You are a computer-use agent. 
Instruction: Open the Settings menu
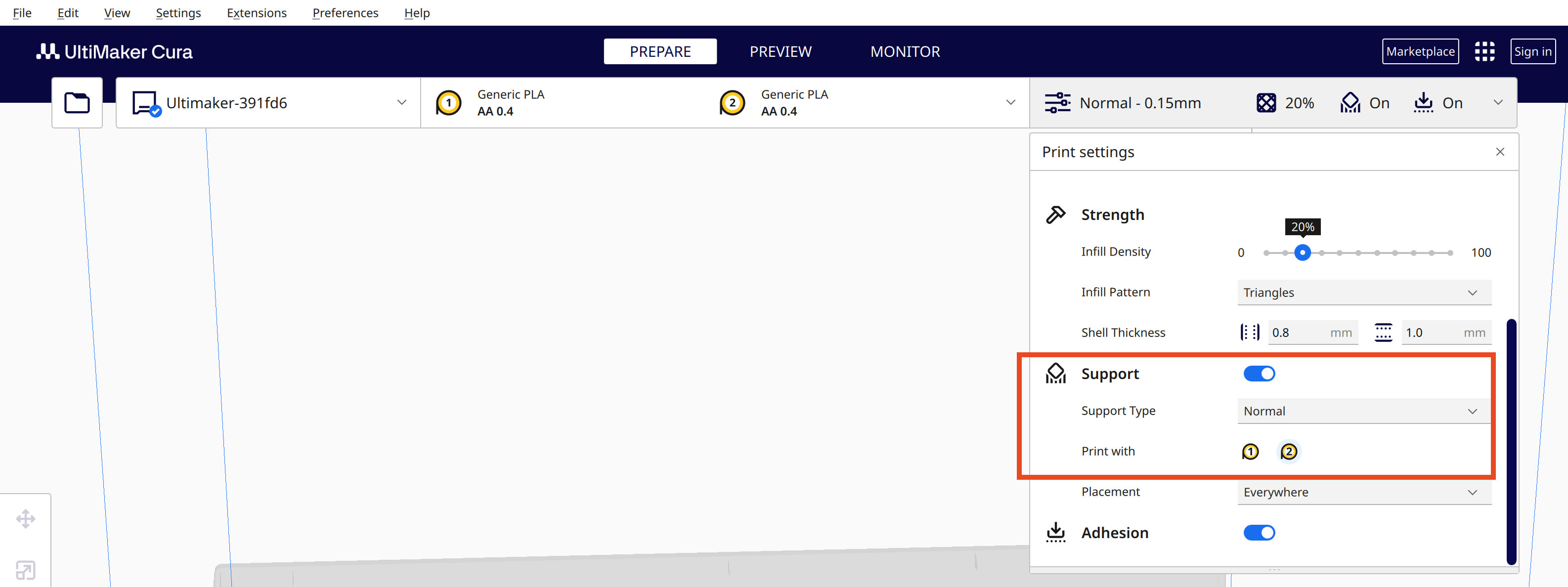pos(178,13)
